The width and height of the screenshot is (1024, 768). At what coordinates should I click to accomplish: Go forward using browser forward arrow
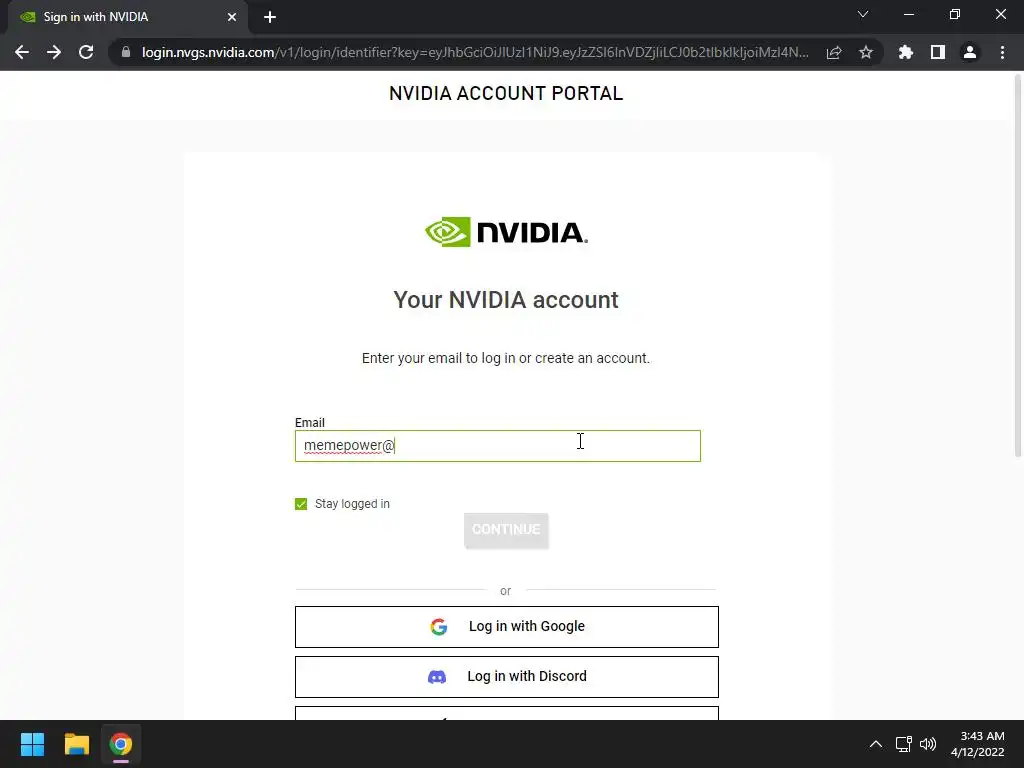point(54,52)
